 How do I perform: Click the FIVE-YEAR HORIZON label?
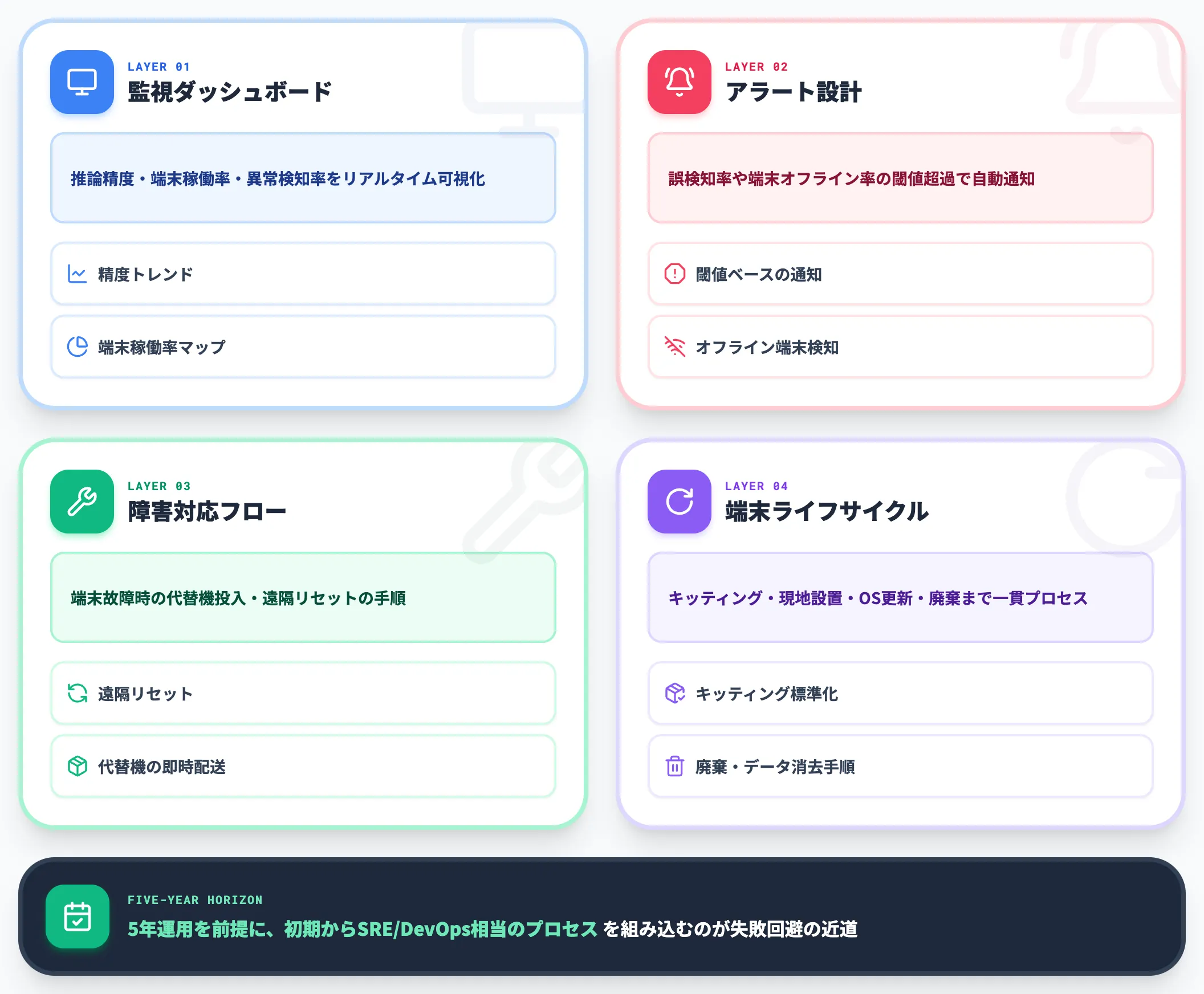click(x=195, y=900)
